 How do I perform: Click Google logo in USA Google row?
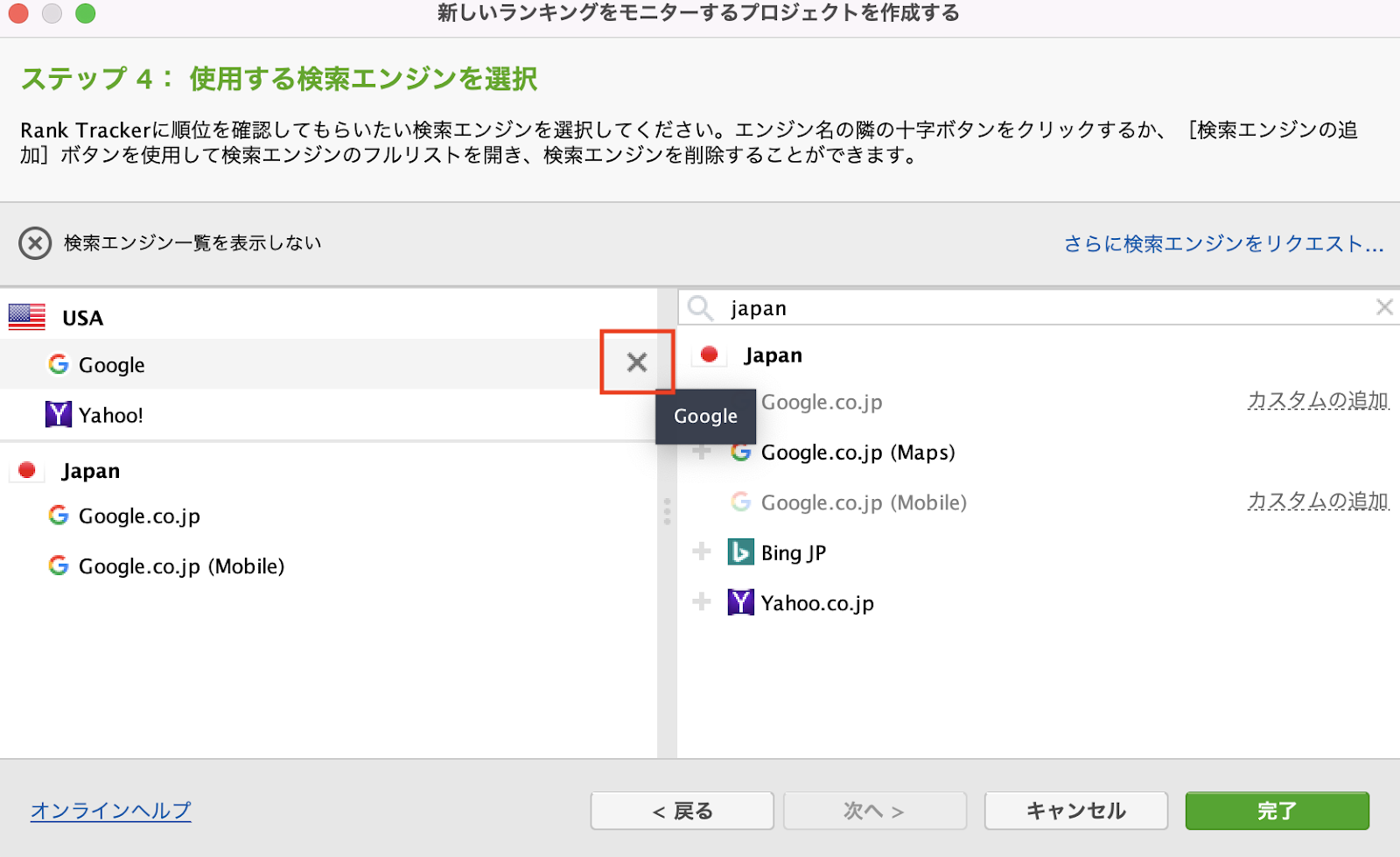(x=59, y=364)
